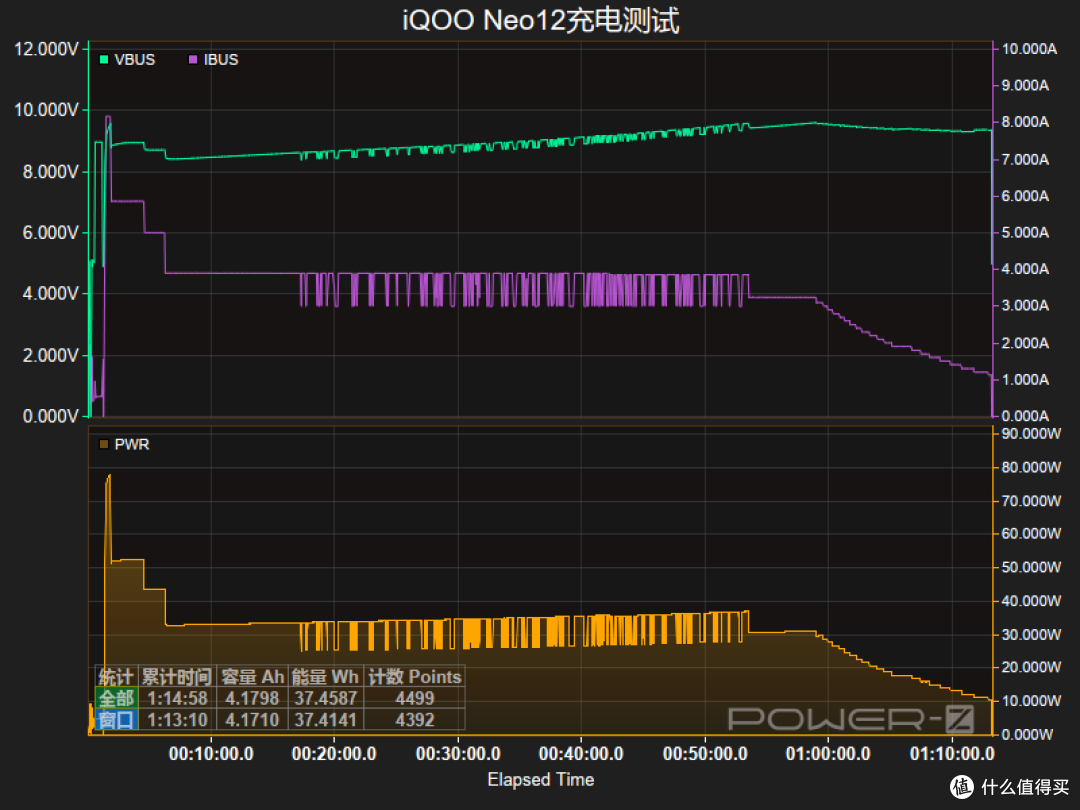Click the 2.000V voltage axis label

pos(50,355)
